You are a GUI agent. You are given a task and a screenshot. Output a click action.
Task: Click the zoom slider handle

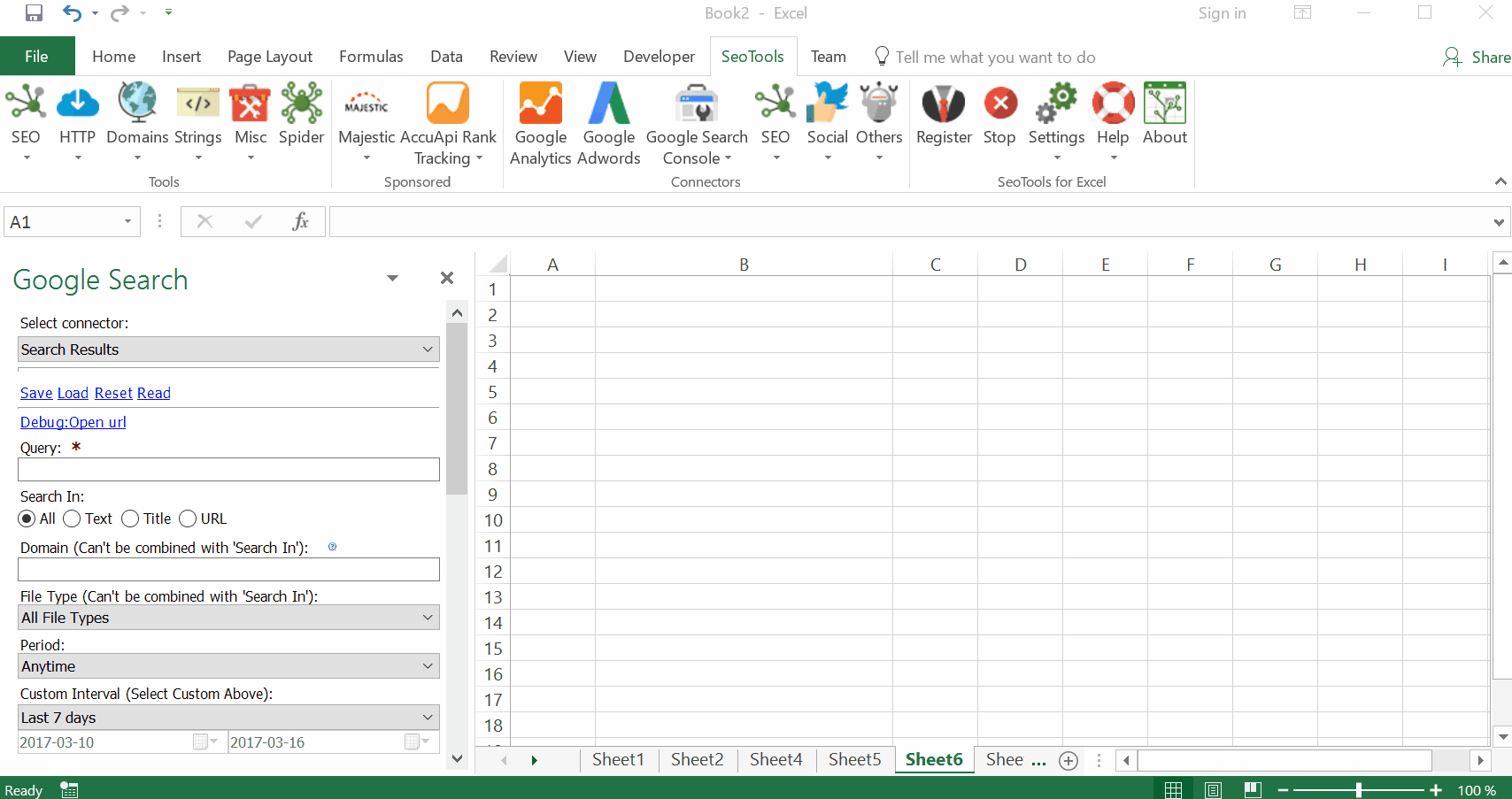(x=1359, y=789)
